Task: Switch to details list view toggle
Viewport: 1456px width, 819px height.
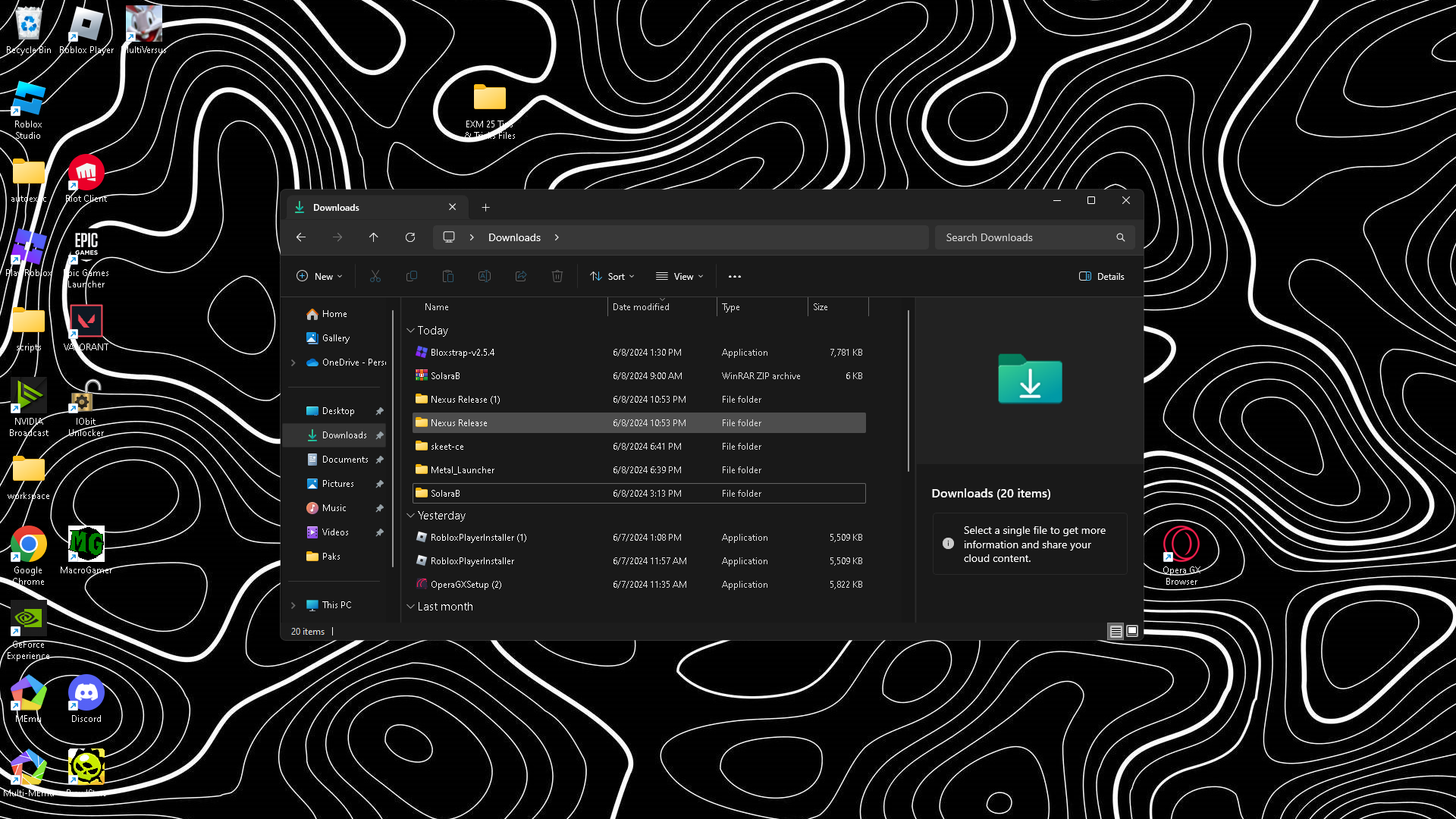Action: (x=1116, y=631)
